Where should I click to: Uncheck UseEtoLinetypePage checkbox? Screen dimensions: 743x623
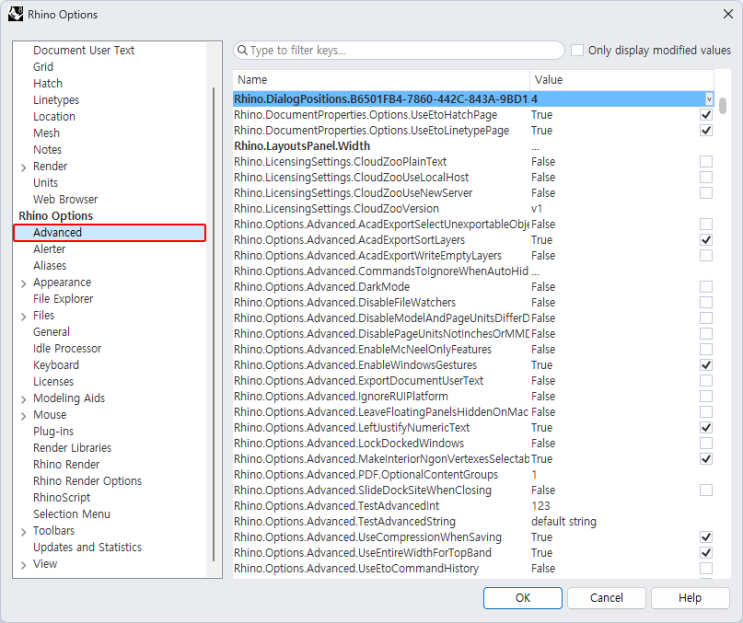[x=706, y=130]
